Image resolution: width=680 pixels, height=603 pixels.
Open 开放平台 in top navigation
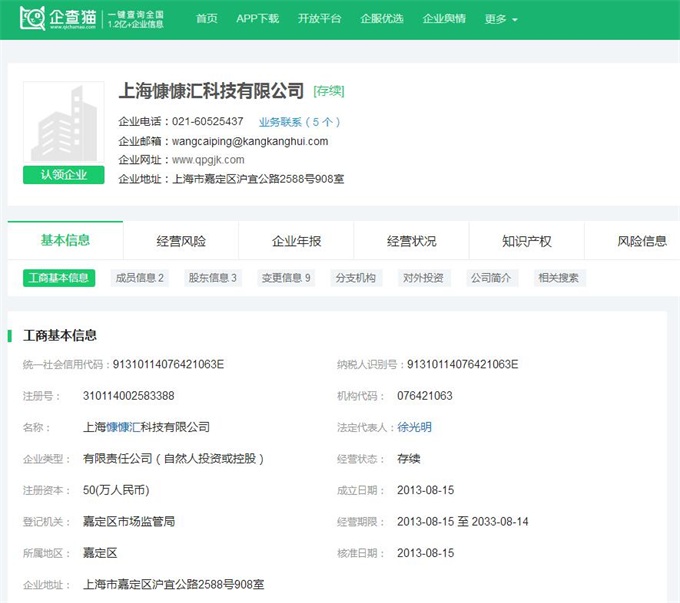tap(319, 19)
